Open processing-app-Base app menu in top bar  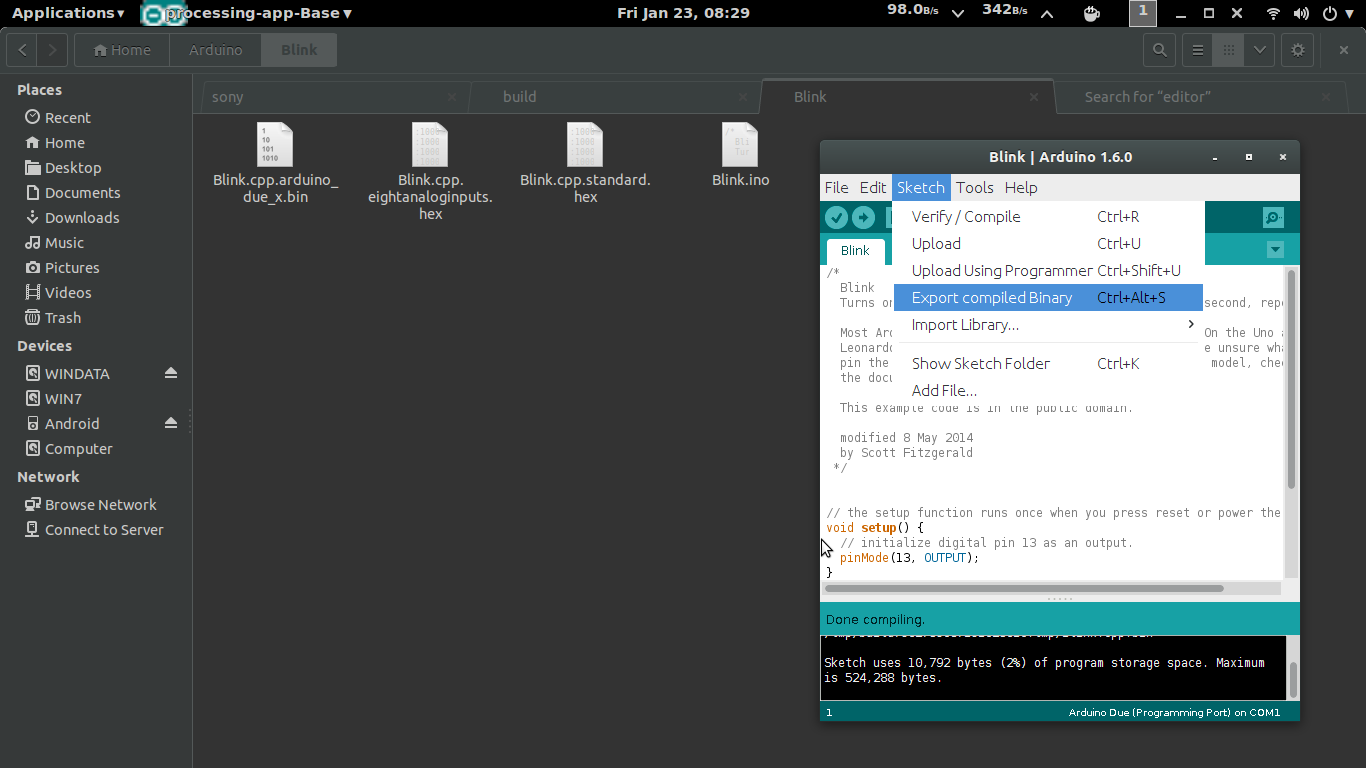click(x=246, y=13)
